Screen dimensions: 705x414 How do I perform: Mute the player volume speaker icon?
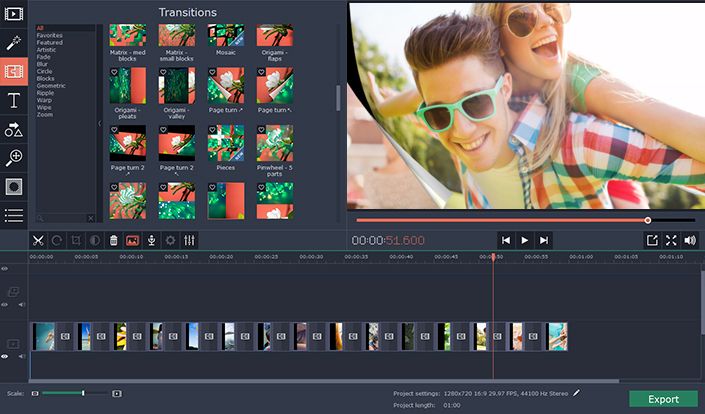click(690, 240)
